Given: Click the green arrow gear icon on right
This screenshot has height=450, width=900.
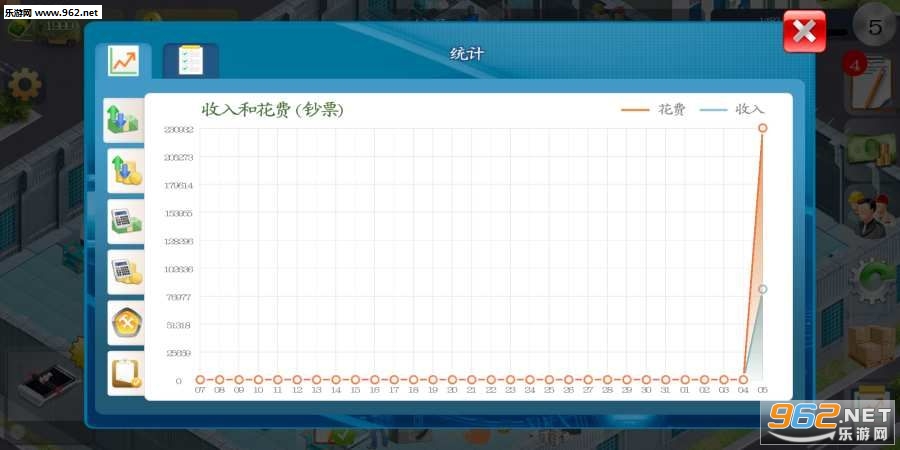Looking at the screenshot, I should [x=873, y=280].
